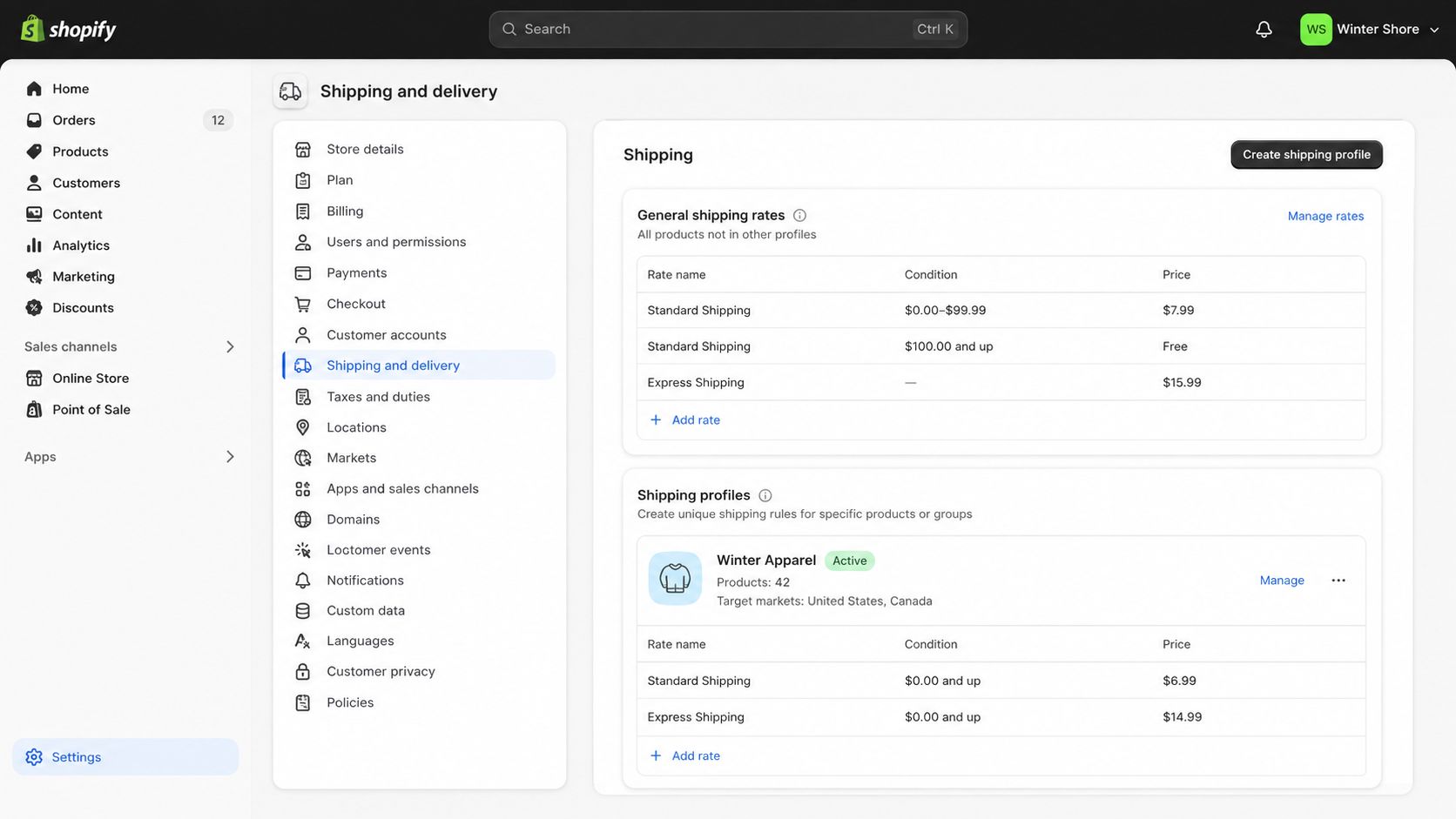Click the Products tag icon
This screenshot has height=819, width=1456.
[x=34, y=151]
